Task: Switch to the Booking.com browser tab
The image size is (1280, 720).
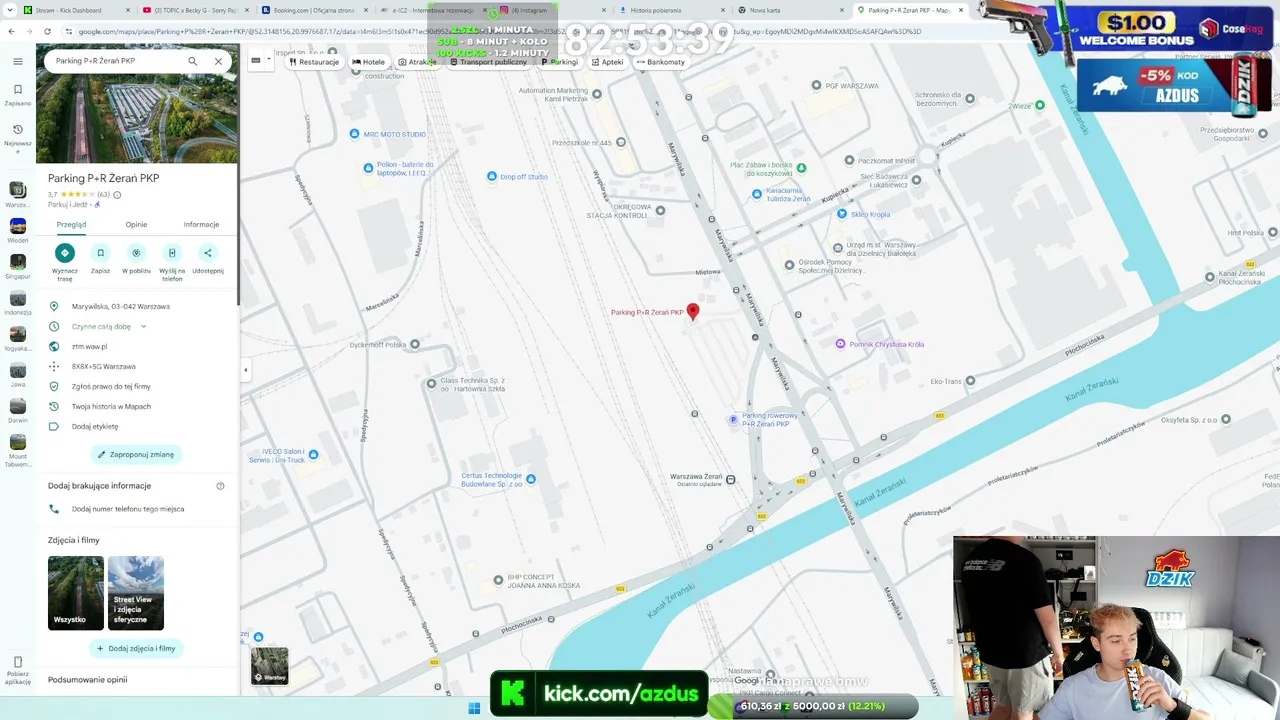Action: 316,10
